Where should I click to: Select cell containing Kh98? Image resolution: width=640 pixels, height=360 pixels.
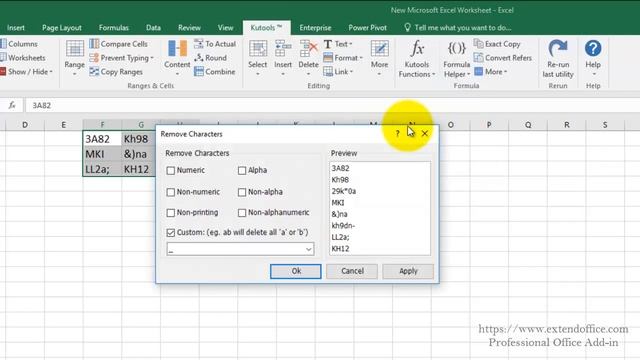(x=139, y=139)
